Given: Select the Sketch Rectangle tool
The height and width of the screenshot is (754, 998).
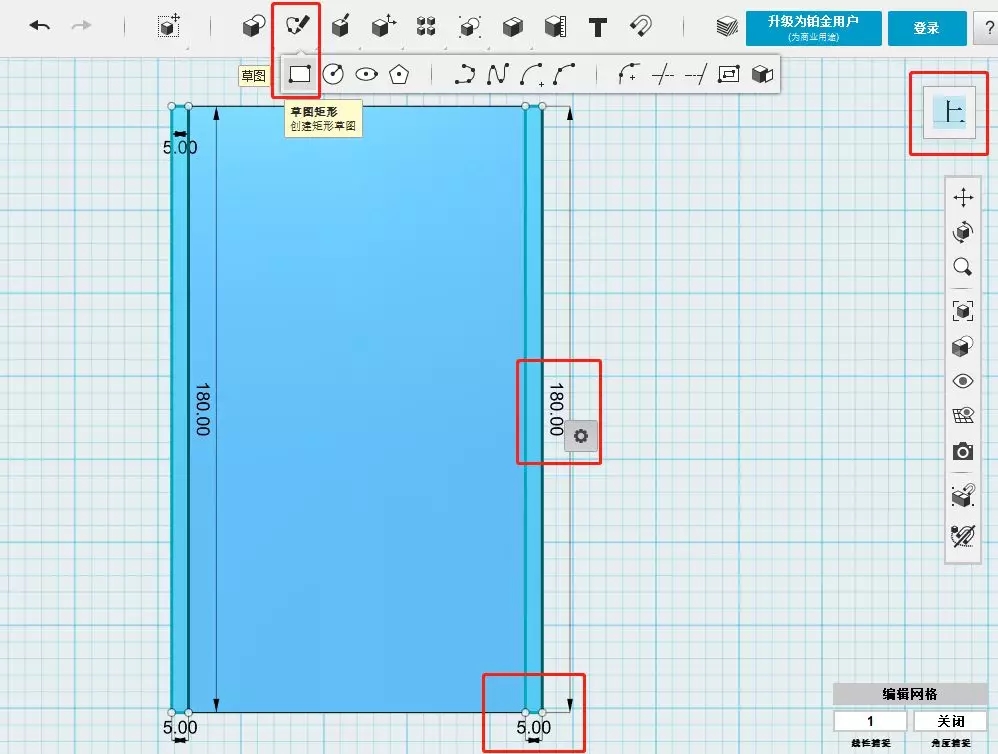Looking at the screenshot, I should tap(299, 74).
